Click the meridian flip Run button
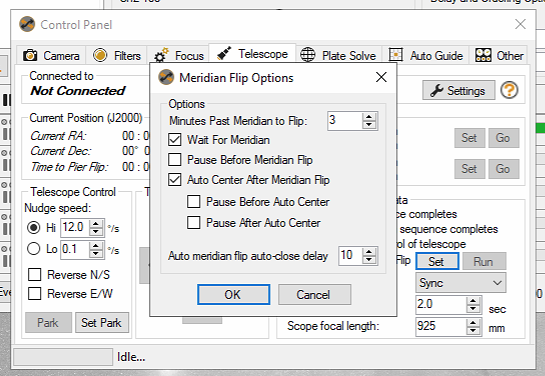Image resolution: width=545 pixels, height=376 pixels. (x=484, y=261)
